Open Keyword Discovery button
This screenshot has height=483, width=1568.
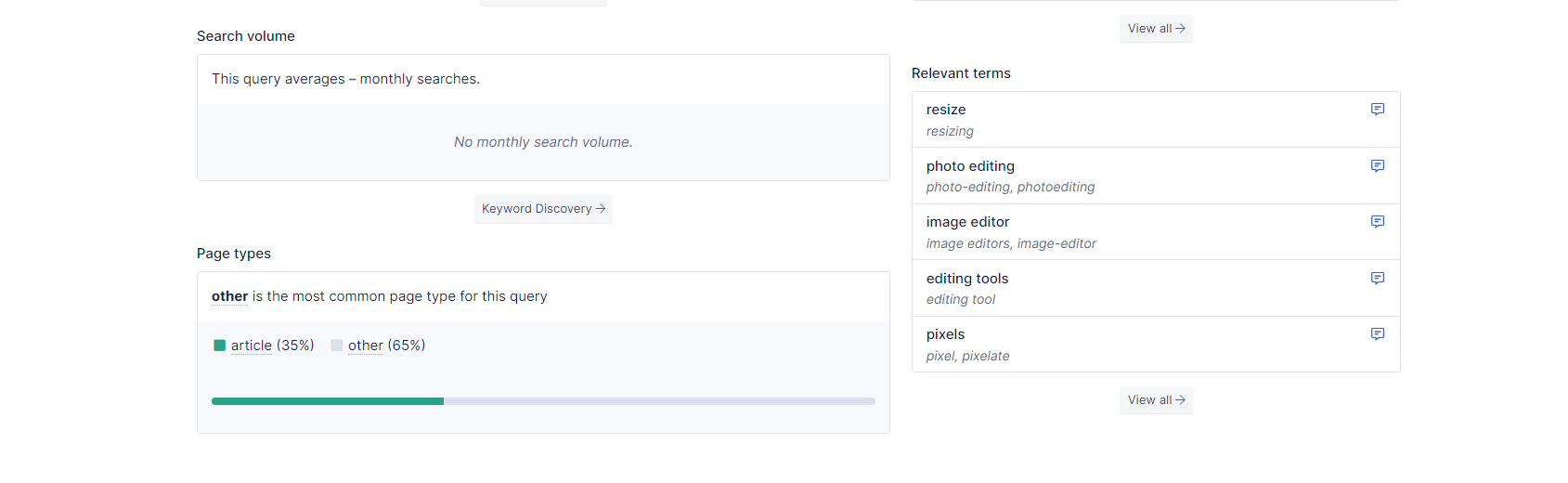click(x=543, y=209)
